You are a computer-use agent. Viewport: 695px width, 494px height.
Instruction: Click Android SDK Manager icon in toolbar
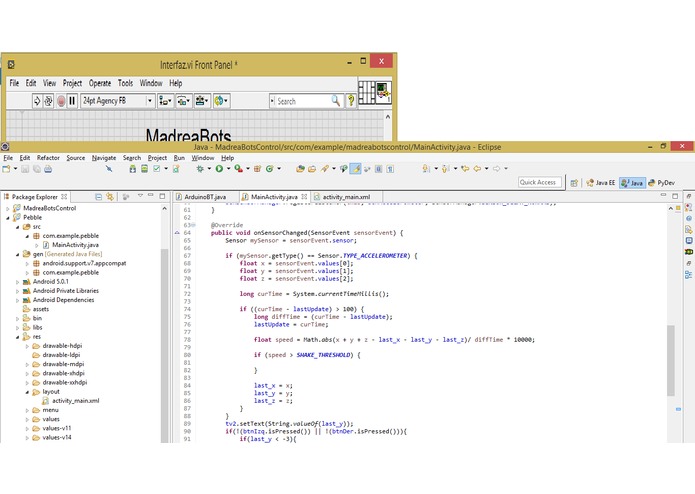pyautogui.click(x=133, y=169)
